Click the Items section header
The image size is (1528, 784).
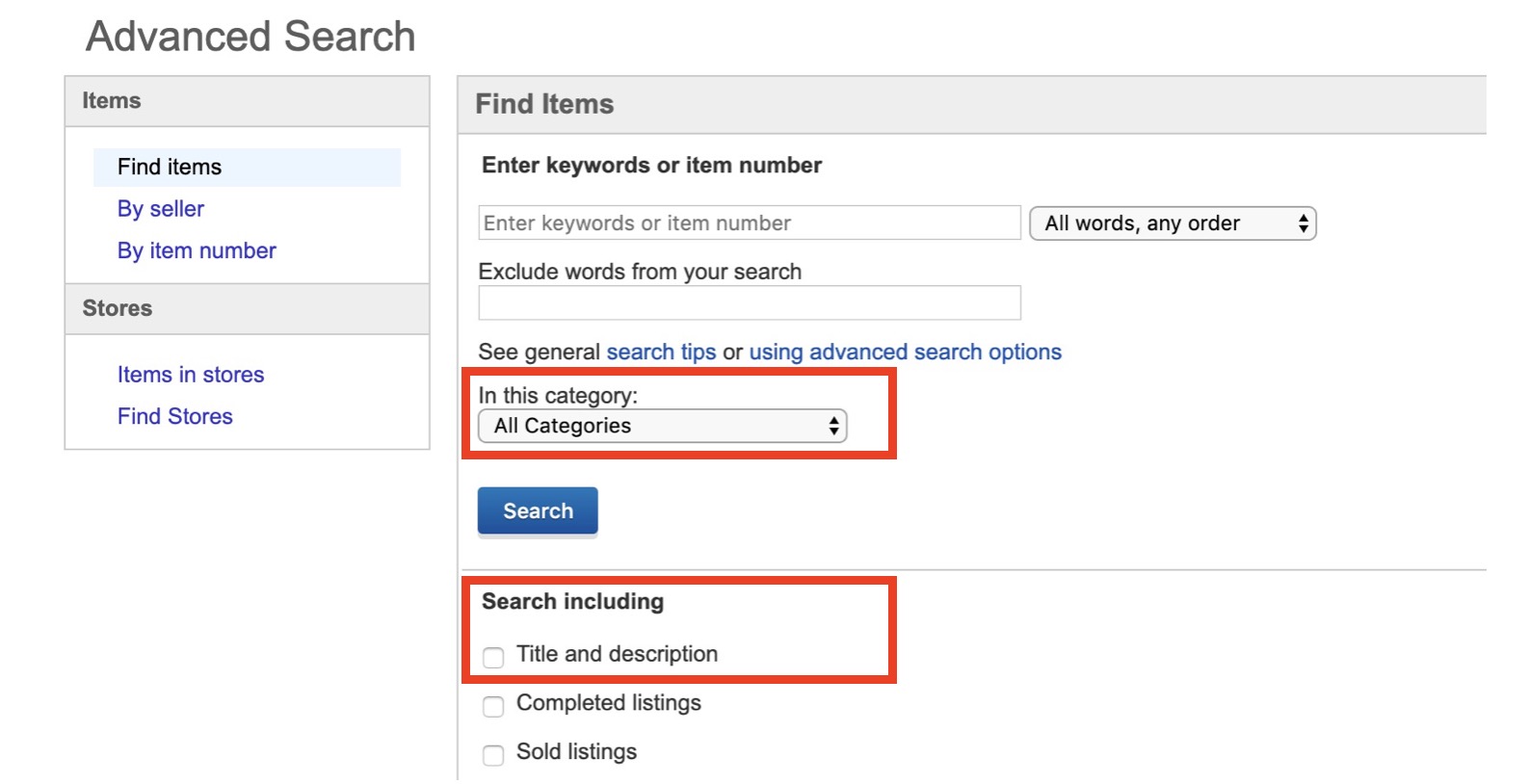click(x=112, y=101)
